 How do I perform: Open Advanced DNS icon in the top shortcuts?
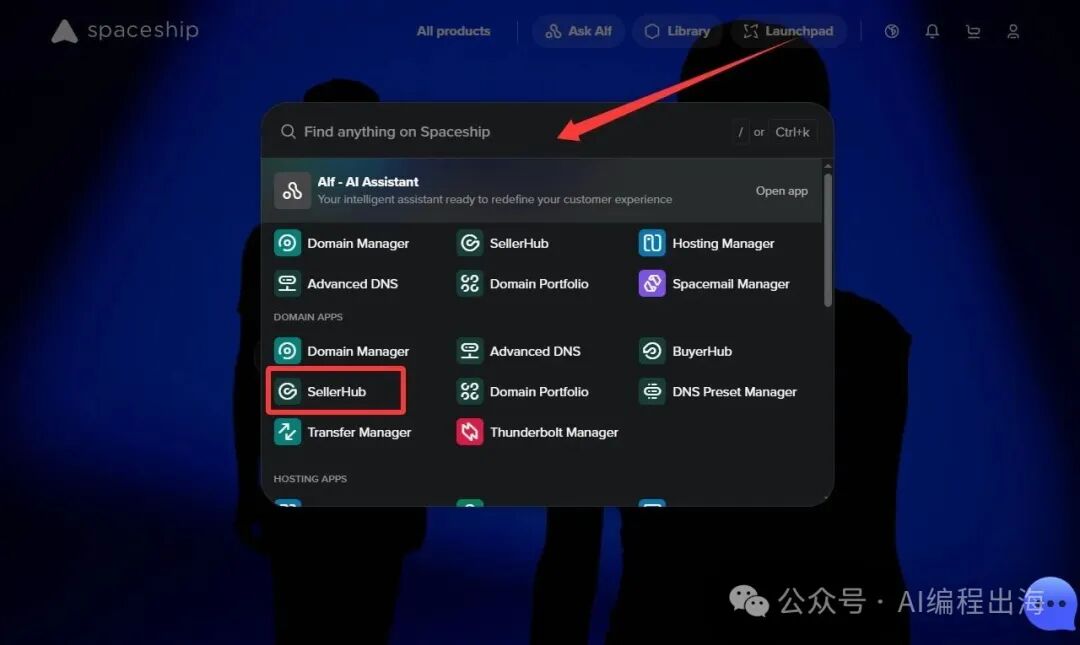287,283
